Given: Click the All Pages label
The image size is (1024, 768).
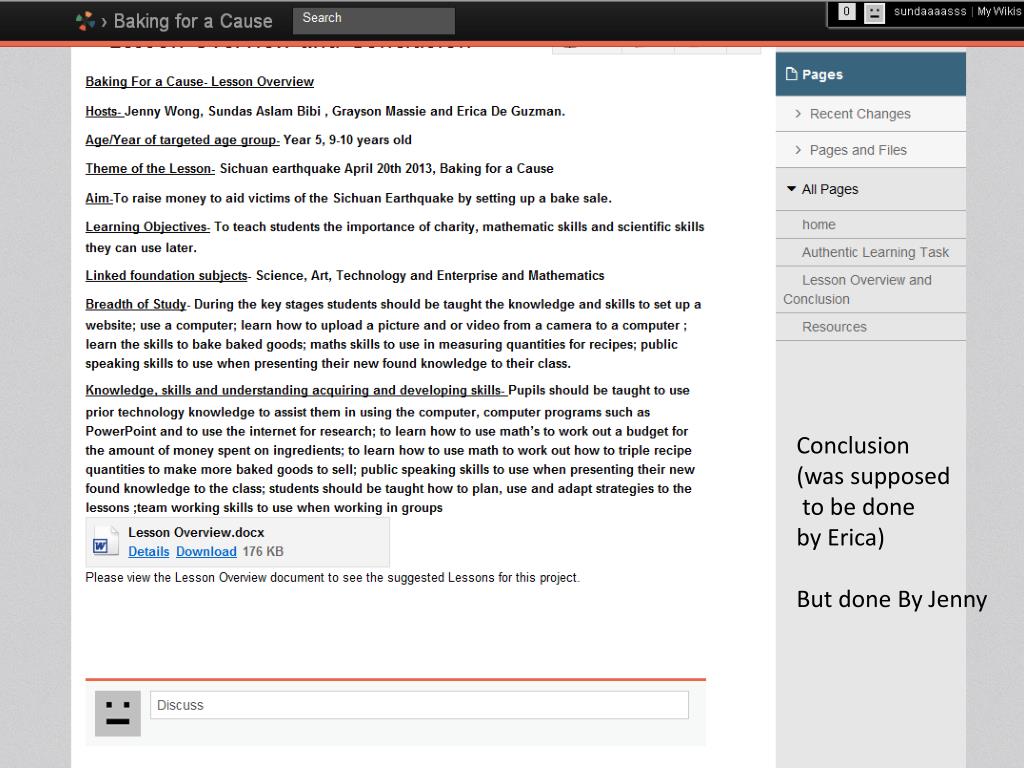Looking at the screenshot, I should [x=829, y=189].
